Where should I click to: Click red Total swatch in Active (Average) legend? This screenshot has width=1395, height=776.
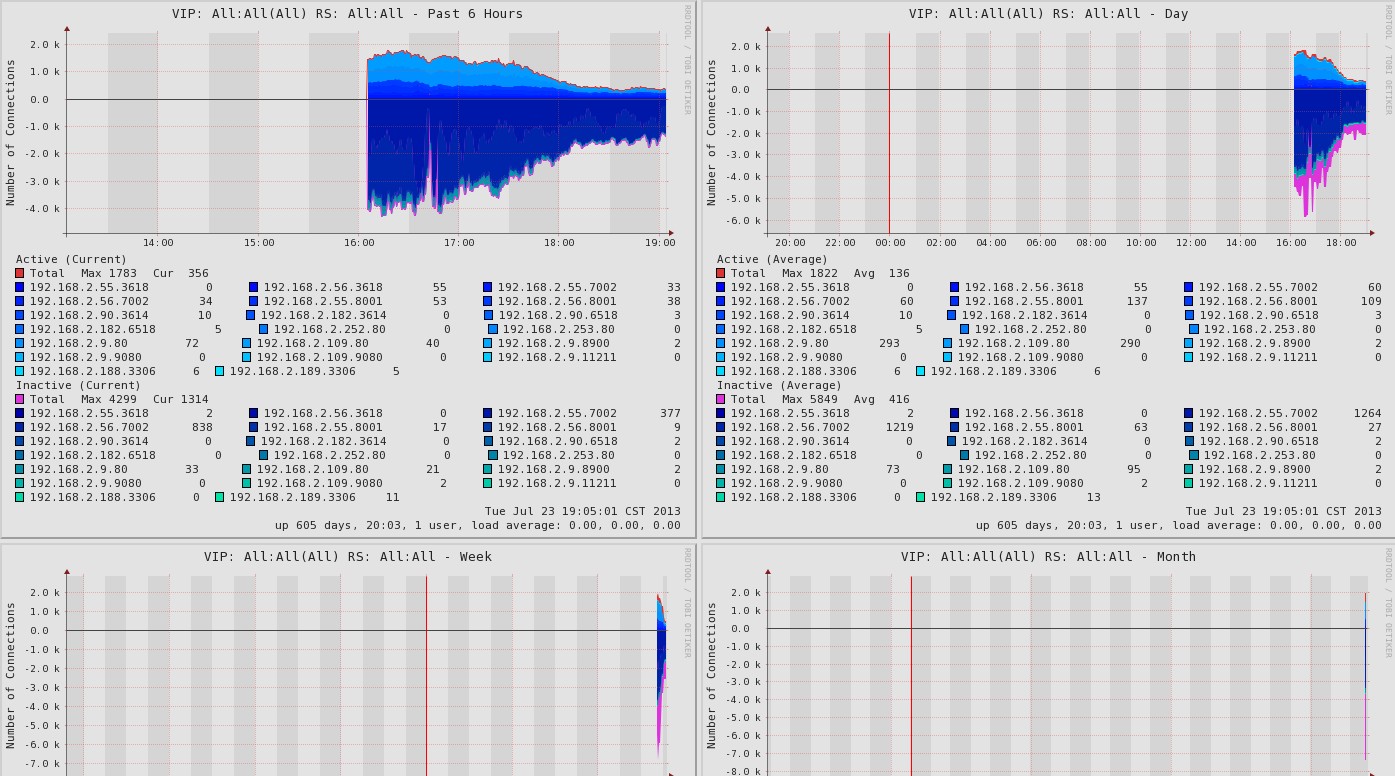[x=721, y=273]
